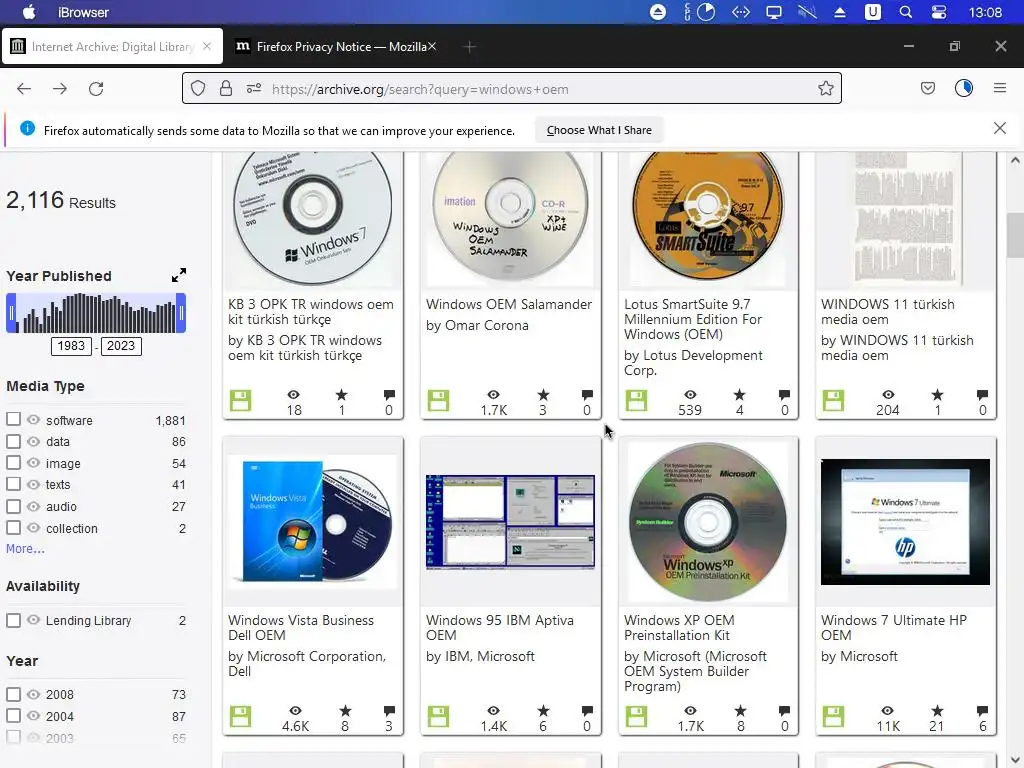Click the eject icon in menu bar
Viewport: 1024px width, 768px height.
840,12
